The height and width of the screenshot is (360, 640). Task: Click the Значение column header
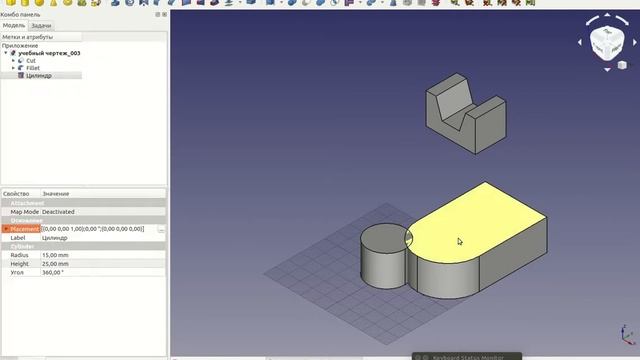(103, 193)
